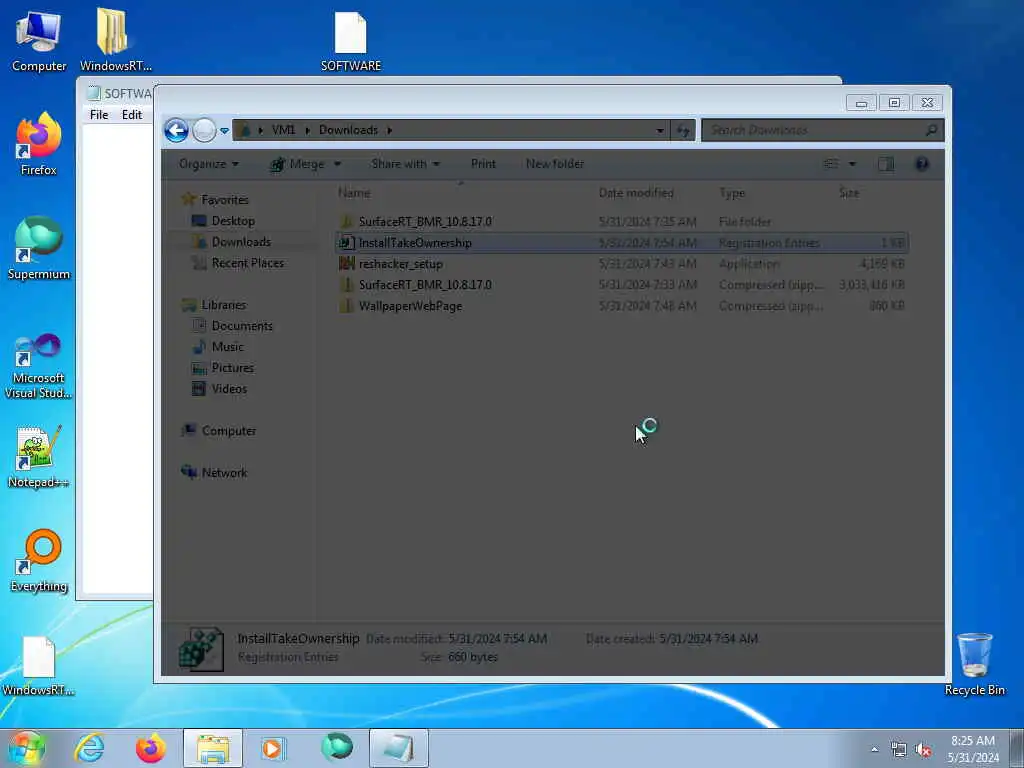The image size is (1024, 768).
Task: Sort files by the Type column
Action: [732, 193]
